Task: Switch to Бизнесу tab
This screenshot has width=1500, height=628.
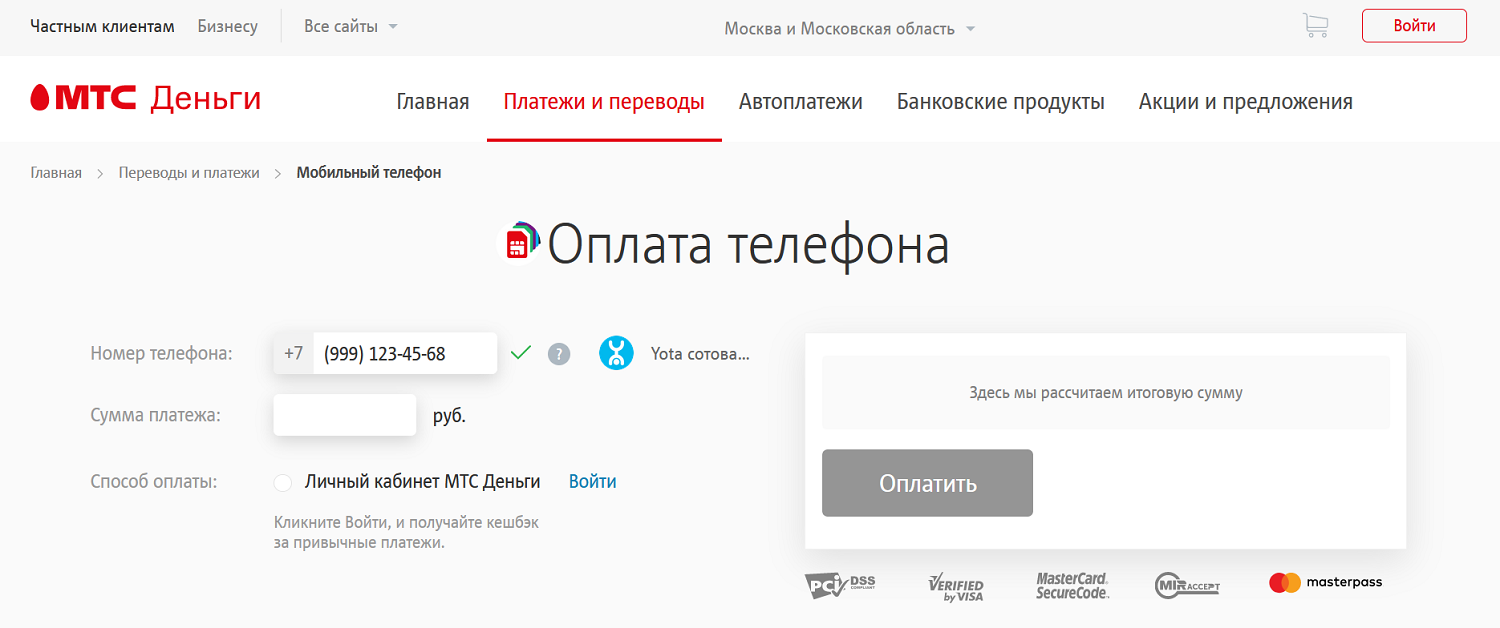Action: (228, 26)
